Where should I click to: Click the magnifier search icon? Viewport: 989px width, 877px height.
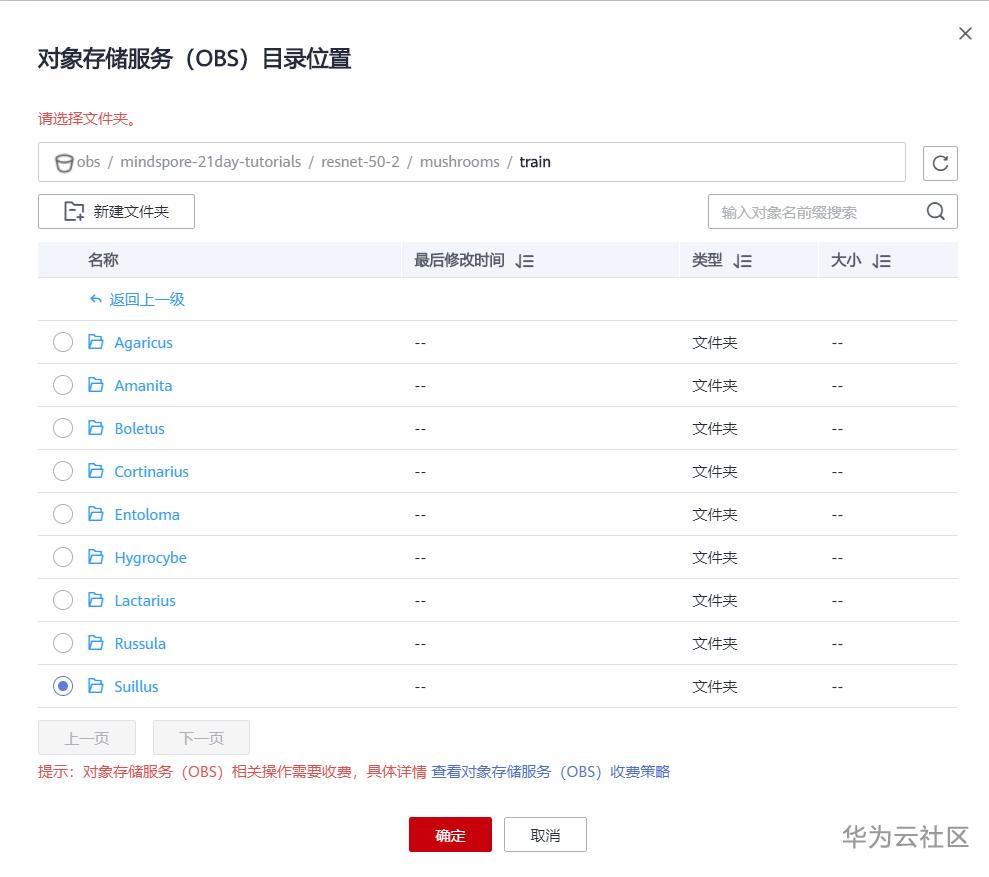[935, 211]
